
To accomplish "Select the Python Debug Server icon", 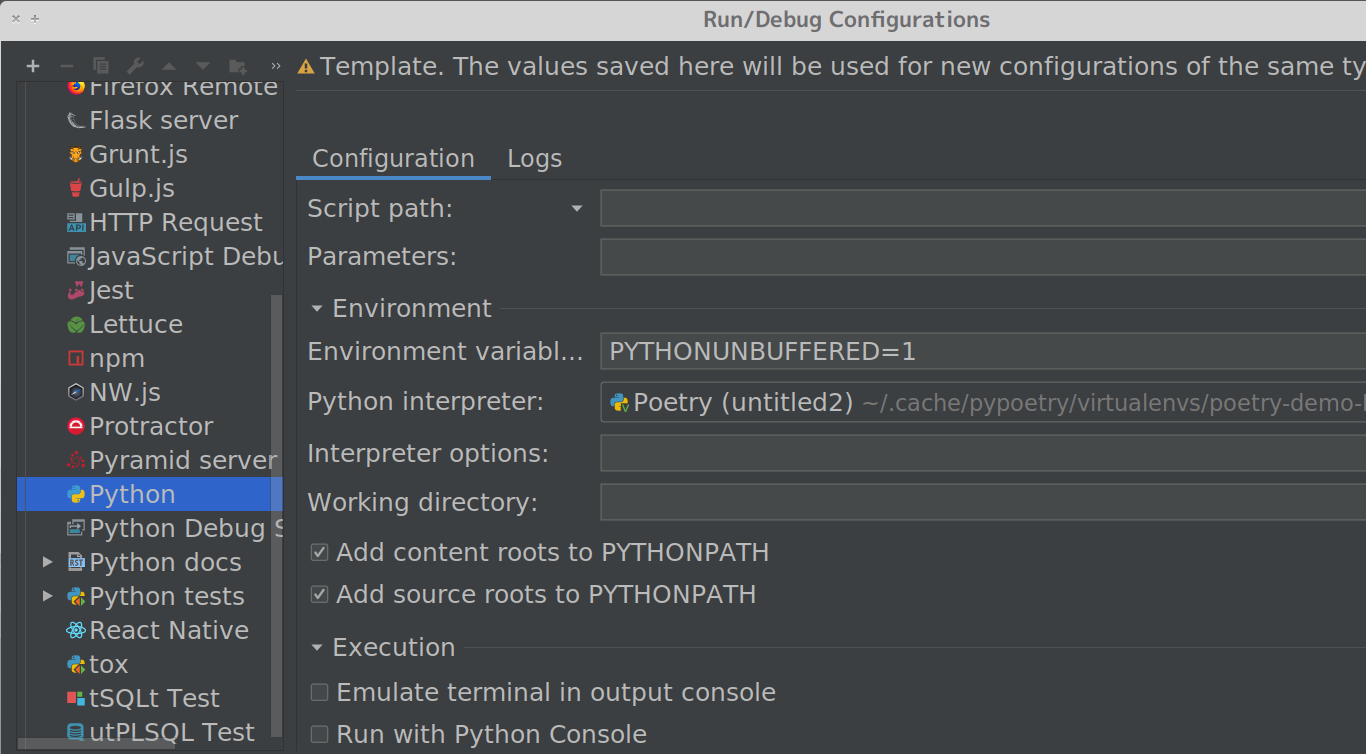I will 76,528.
